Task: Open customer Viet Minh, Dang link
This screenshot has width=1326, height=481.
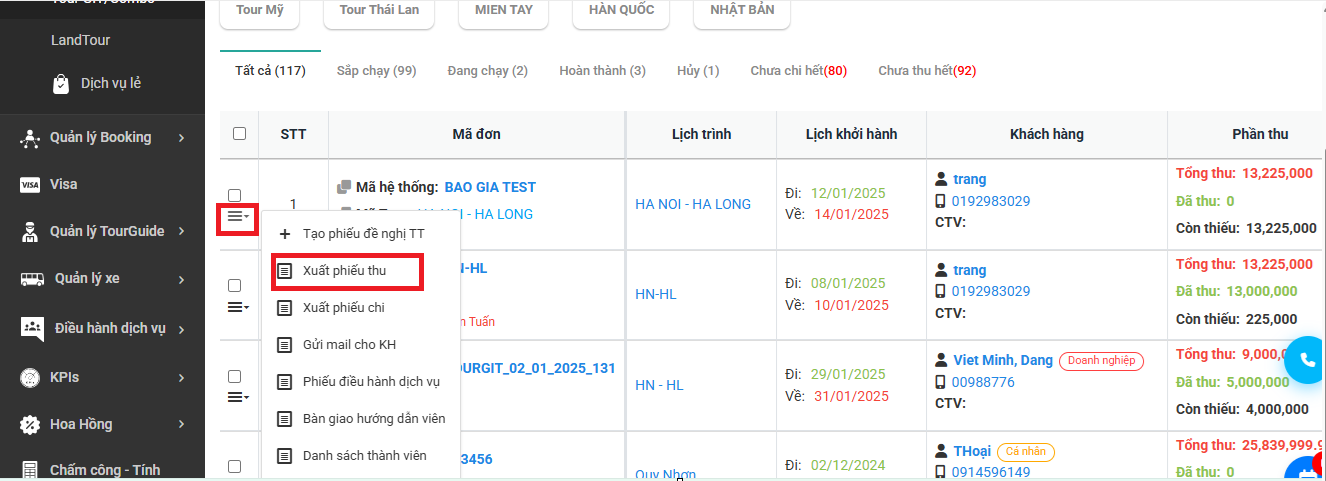Action: pos(1003,360)
